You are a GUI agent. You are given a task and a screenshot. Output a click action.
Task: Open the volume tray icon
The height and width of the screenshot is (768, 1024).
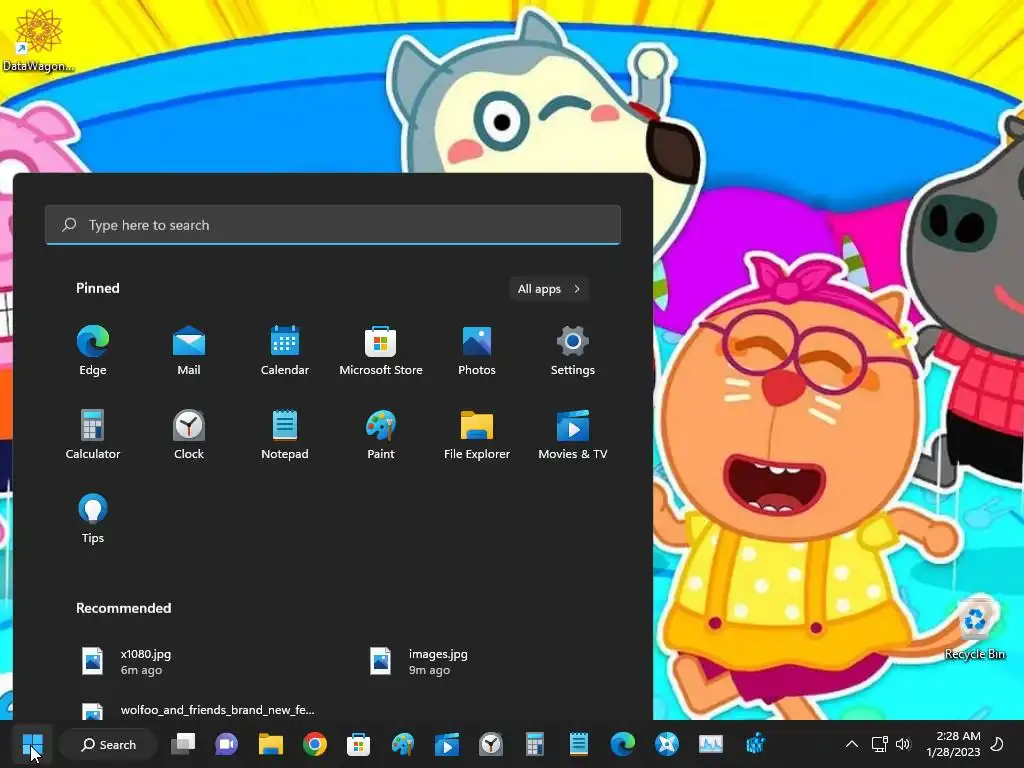(903, 744)
